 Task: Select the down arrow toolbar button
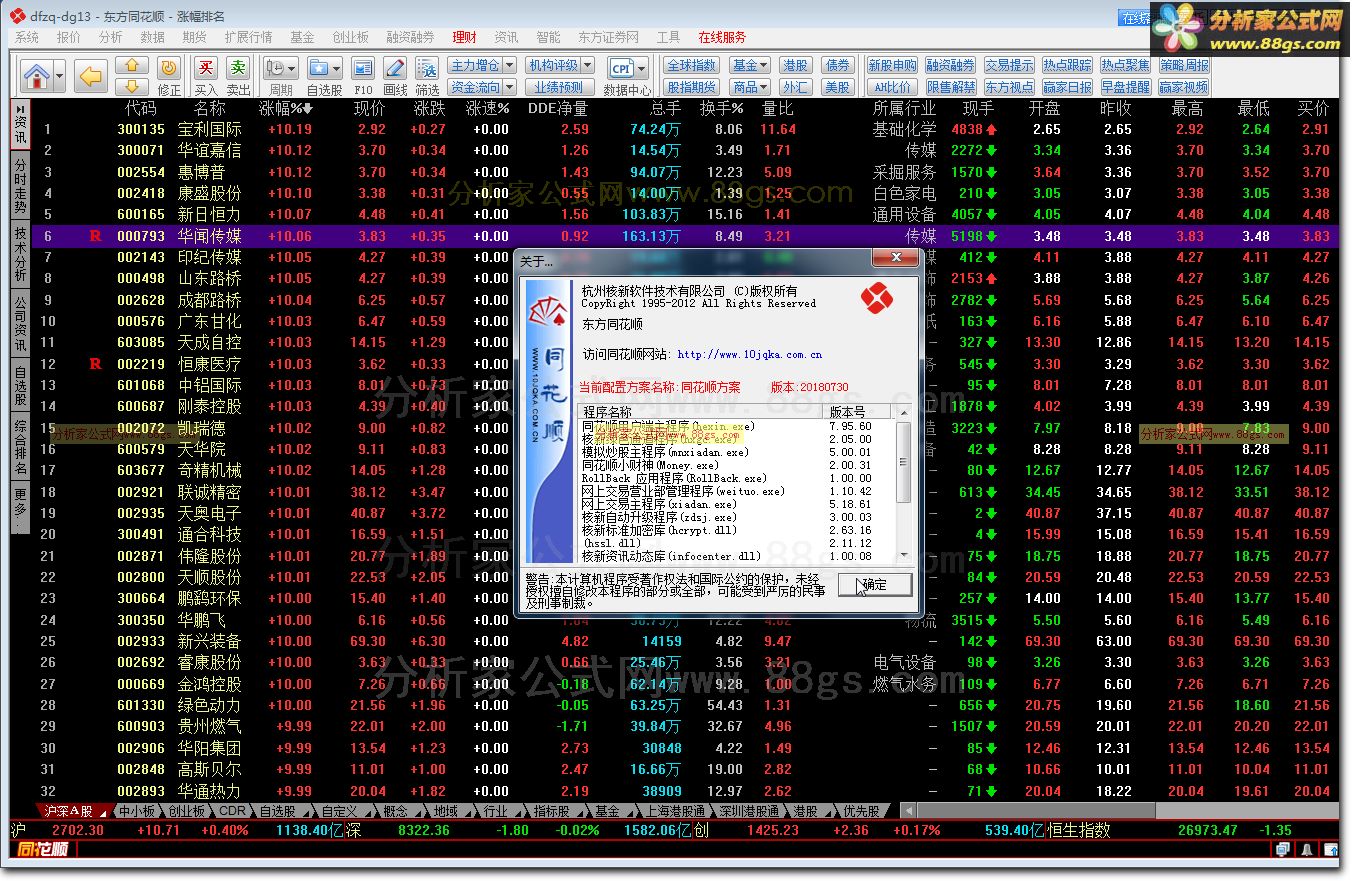tap(132, 86)
